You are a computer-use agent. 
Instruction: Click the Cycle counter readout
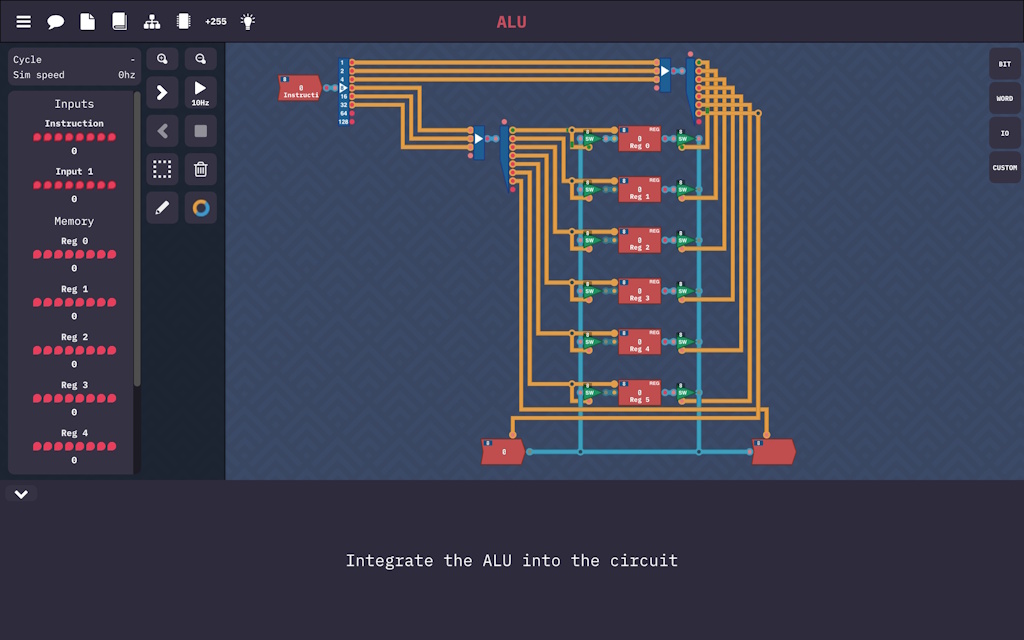point(74,59)
